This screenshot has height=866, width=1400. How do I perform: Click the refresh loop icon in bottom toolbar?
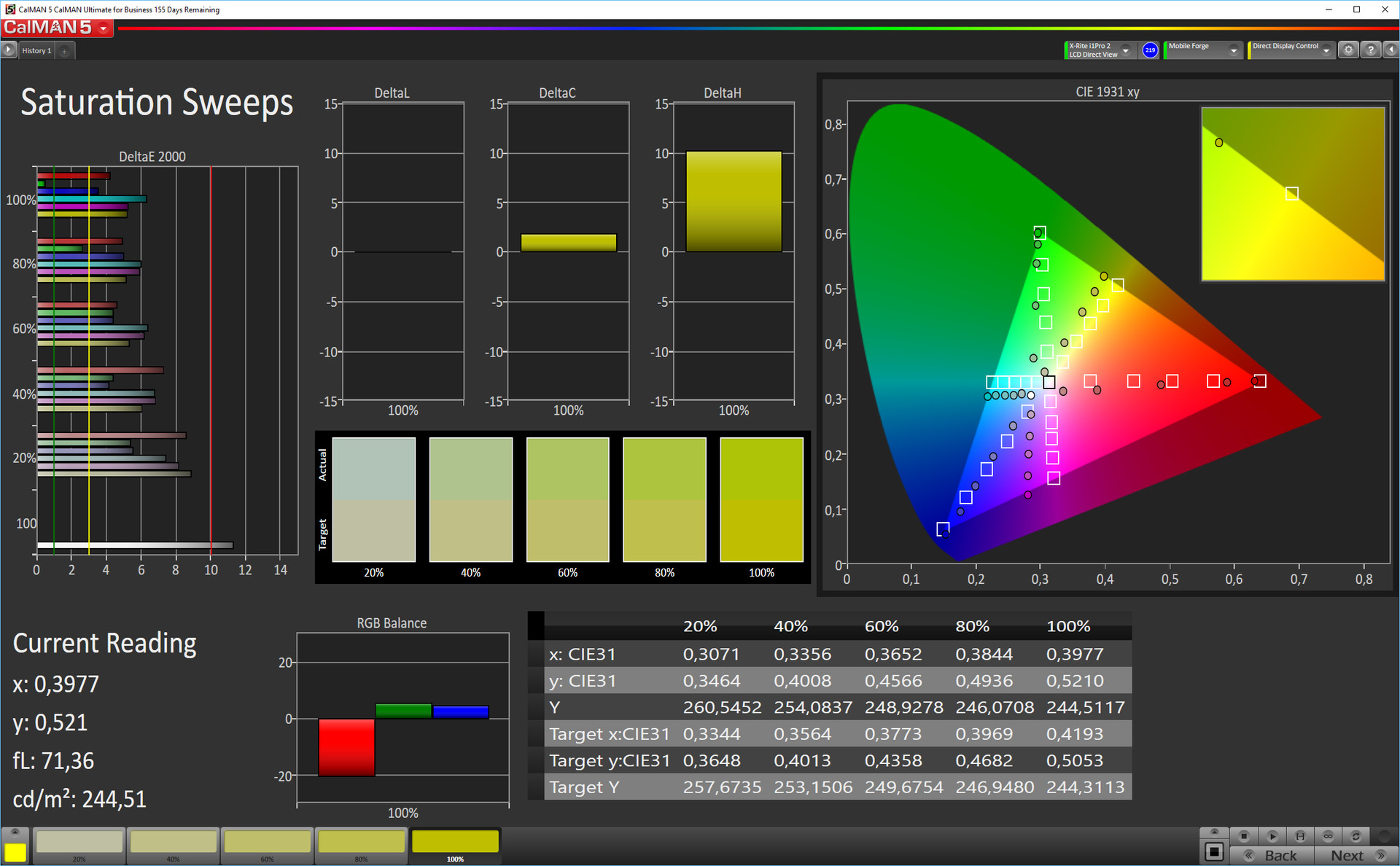(x=1356, y=836)
